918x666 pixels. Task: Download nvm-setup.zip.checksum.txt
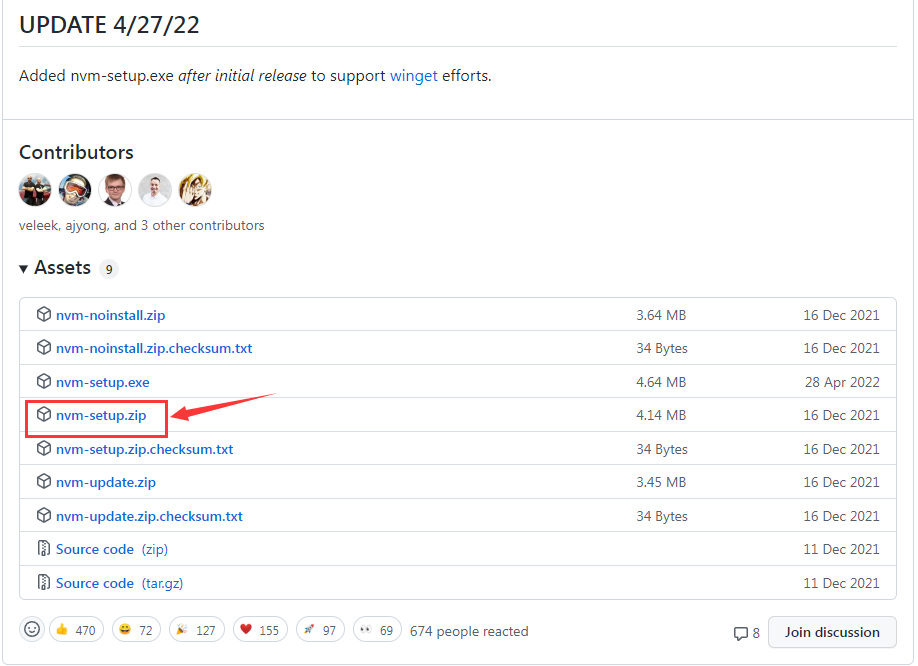[145, 449]
